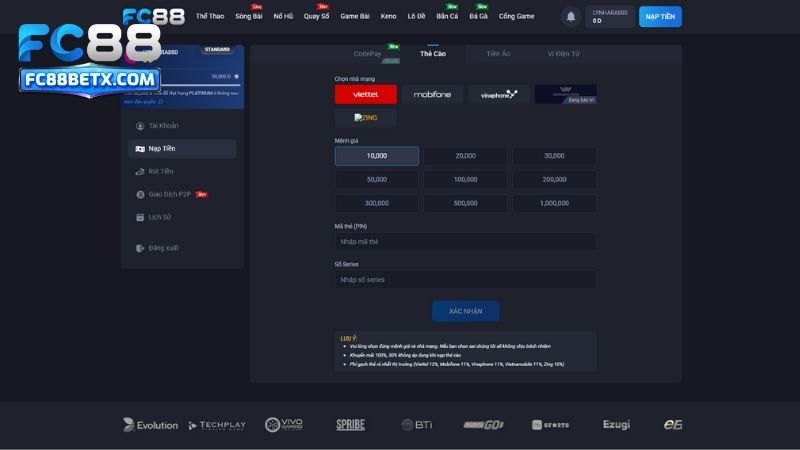This screenshot has width=800, height=450.
Task: Select the Mobifone carrier
Action: 432,94
